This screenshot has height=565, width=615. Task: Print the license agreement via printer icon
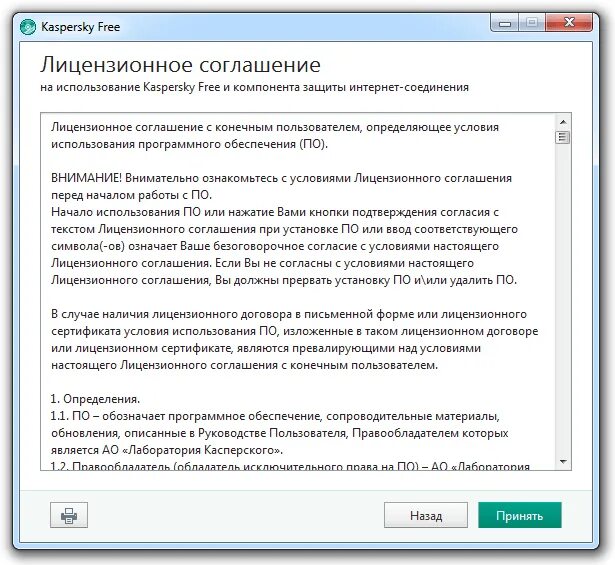coord(69,515)
